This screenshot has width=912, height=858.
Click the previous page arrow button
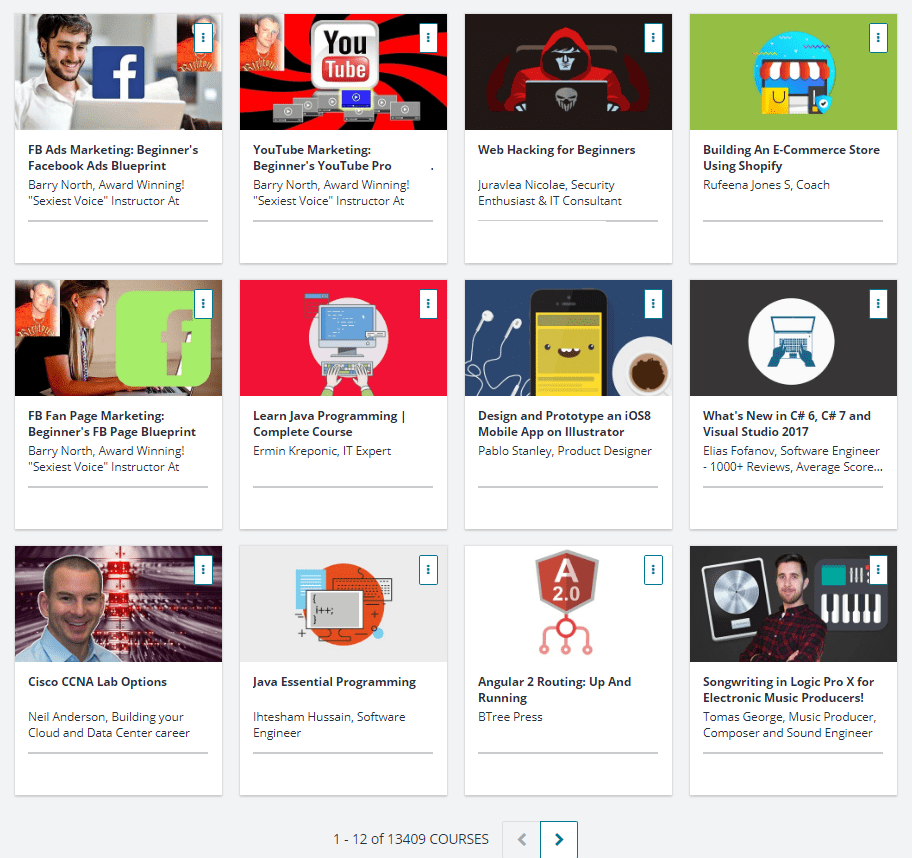[x=521, y=840]
